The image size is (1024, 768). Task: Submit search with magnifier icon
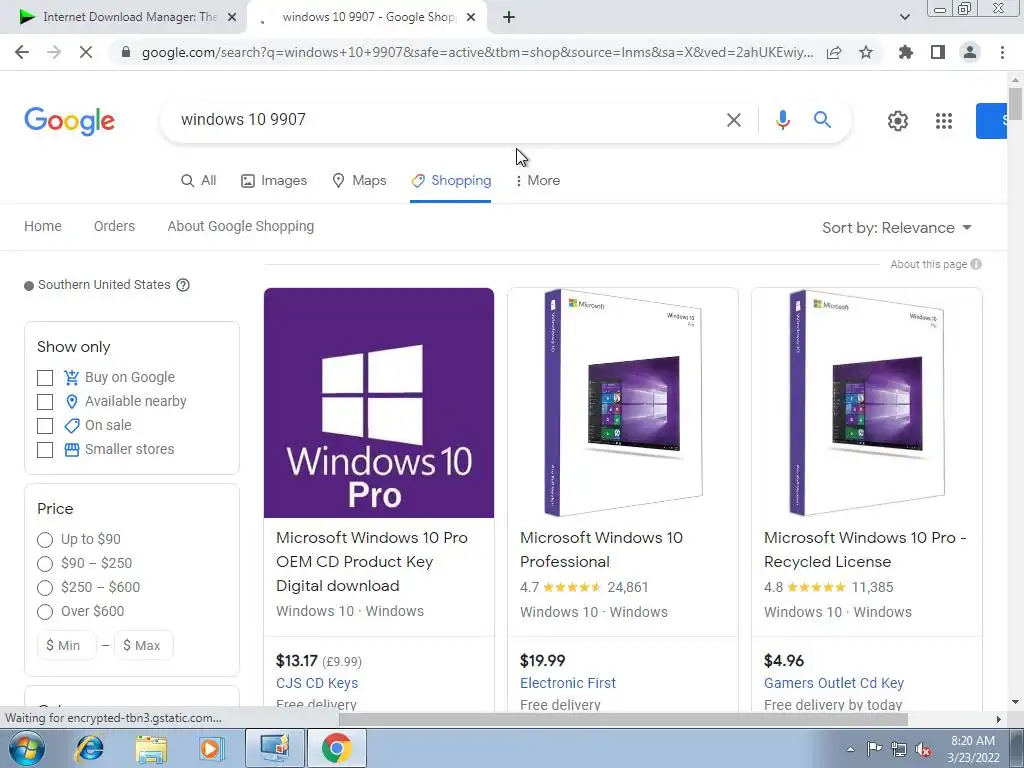tap(822, 120)
